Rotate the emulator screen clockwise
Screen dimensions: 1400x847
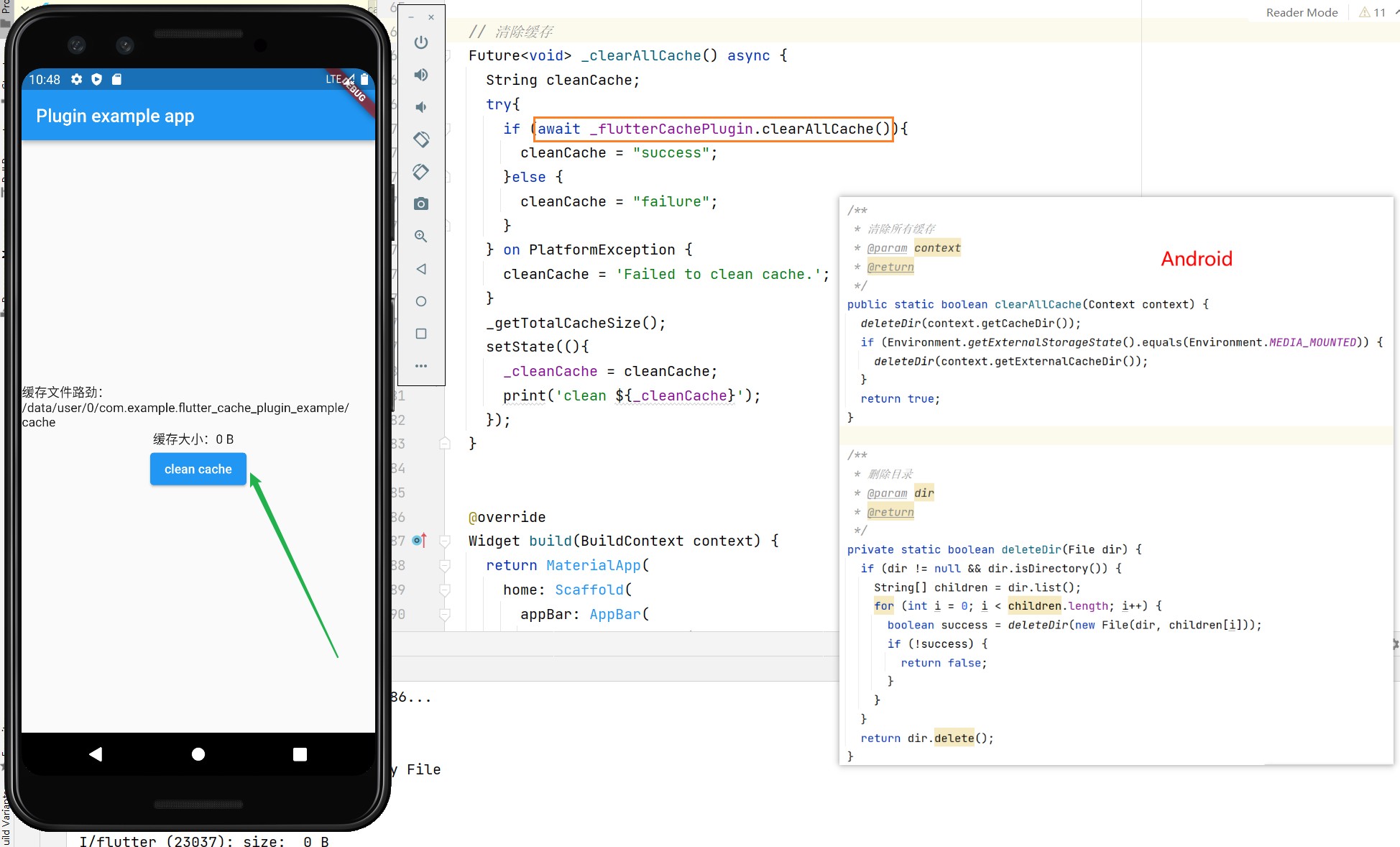pyautogui.click(x=421, y=172)
